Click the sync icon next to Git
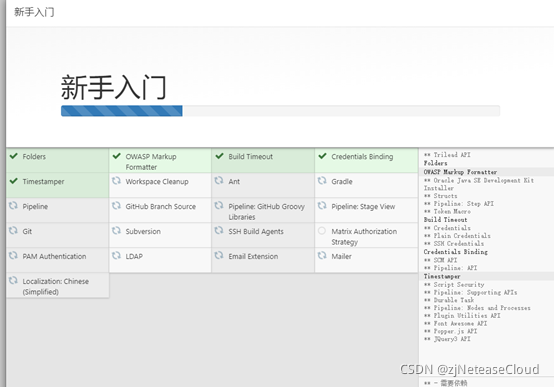Screen dimensions: 554x387 [x=13, y=230]
